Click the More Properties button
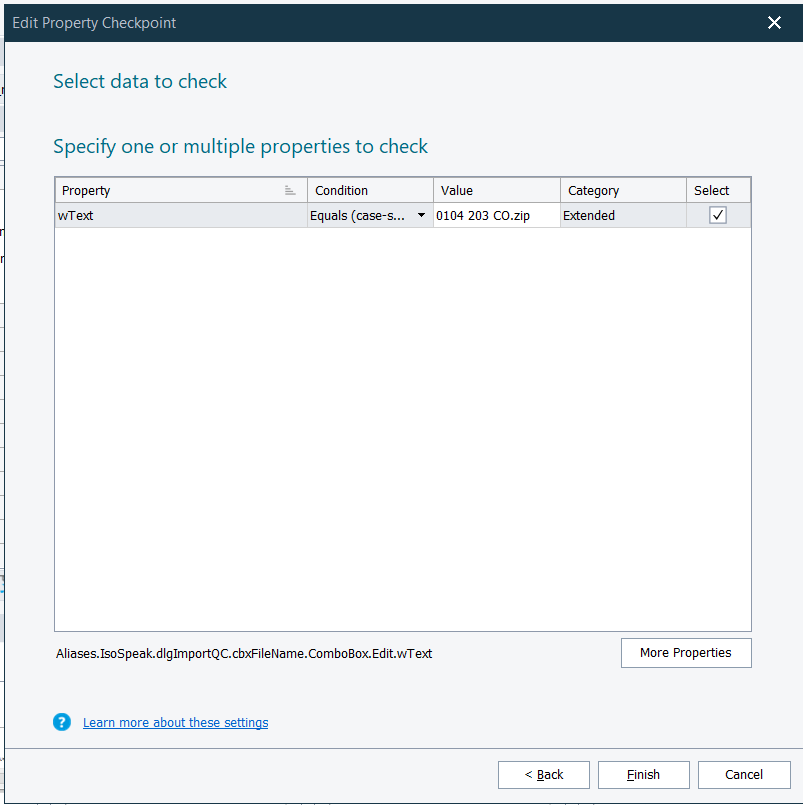Image resolution: width=803 pixels, height=805 pixels. [x=686, y=653]
